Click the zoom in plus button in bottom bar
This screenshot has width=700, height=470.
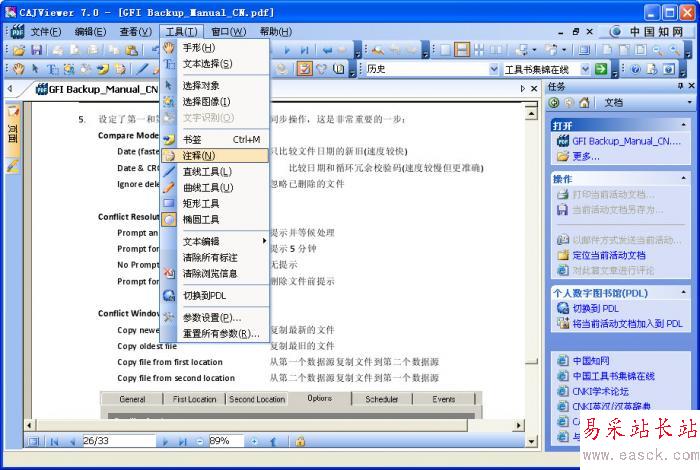tap(254, 441)
